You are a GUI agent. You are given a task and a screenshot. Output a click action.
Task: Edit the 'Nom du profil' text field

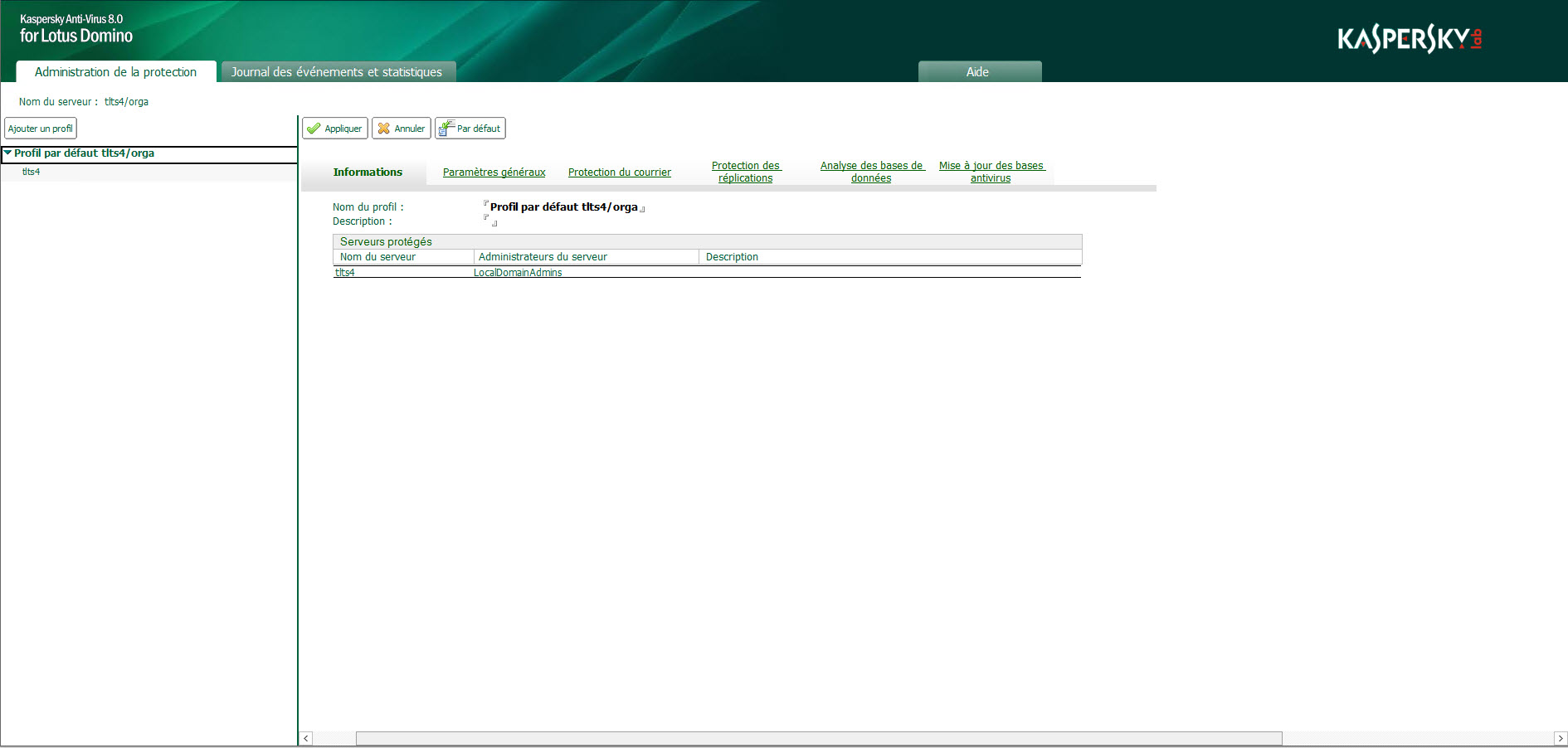point(564,206)
